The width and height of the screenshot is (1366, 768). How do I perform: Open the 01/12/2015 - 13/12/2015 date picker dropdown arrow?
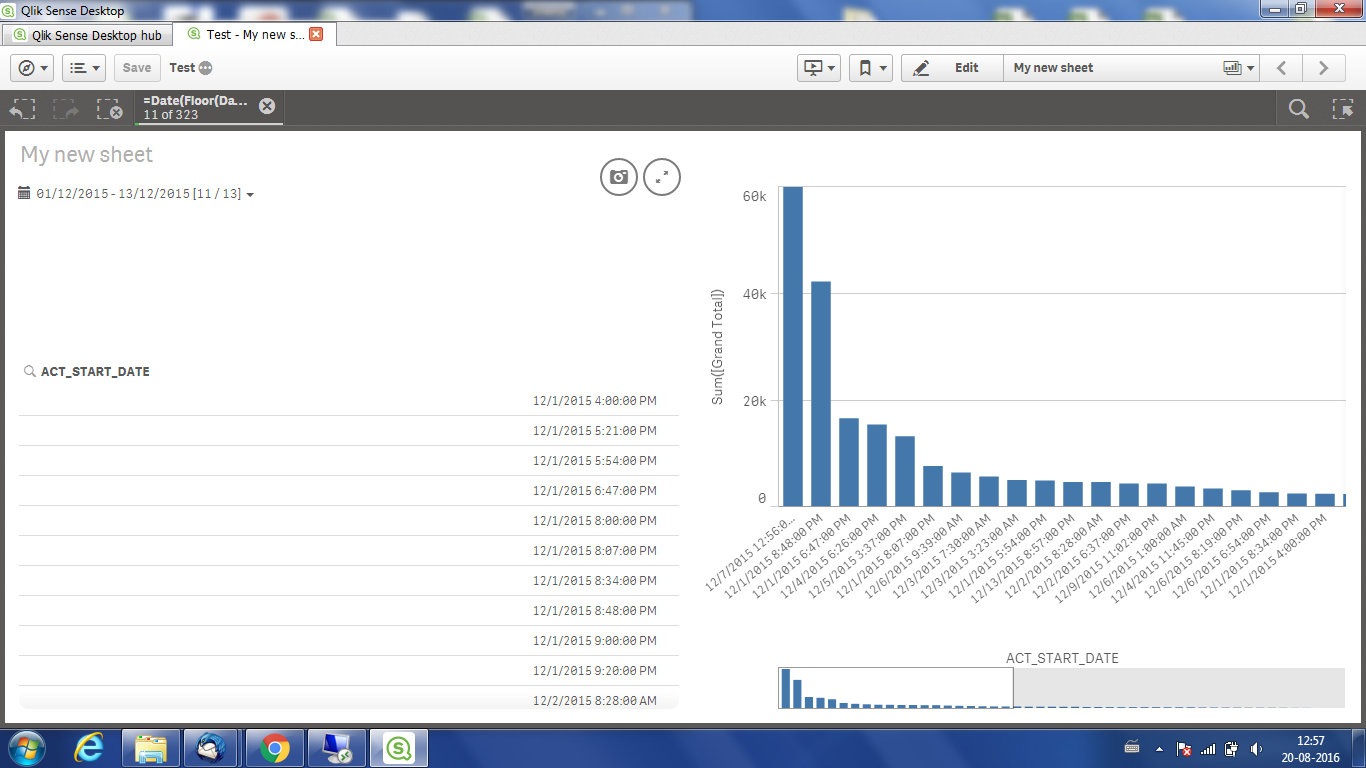[250, 195]
